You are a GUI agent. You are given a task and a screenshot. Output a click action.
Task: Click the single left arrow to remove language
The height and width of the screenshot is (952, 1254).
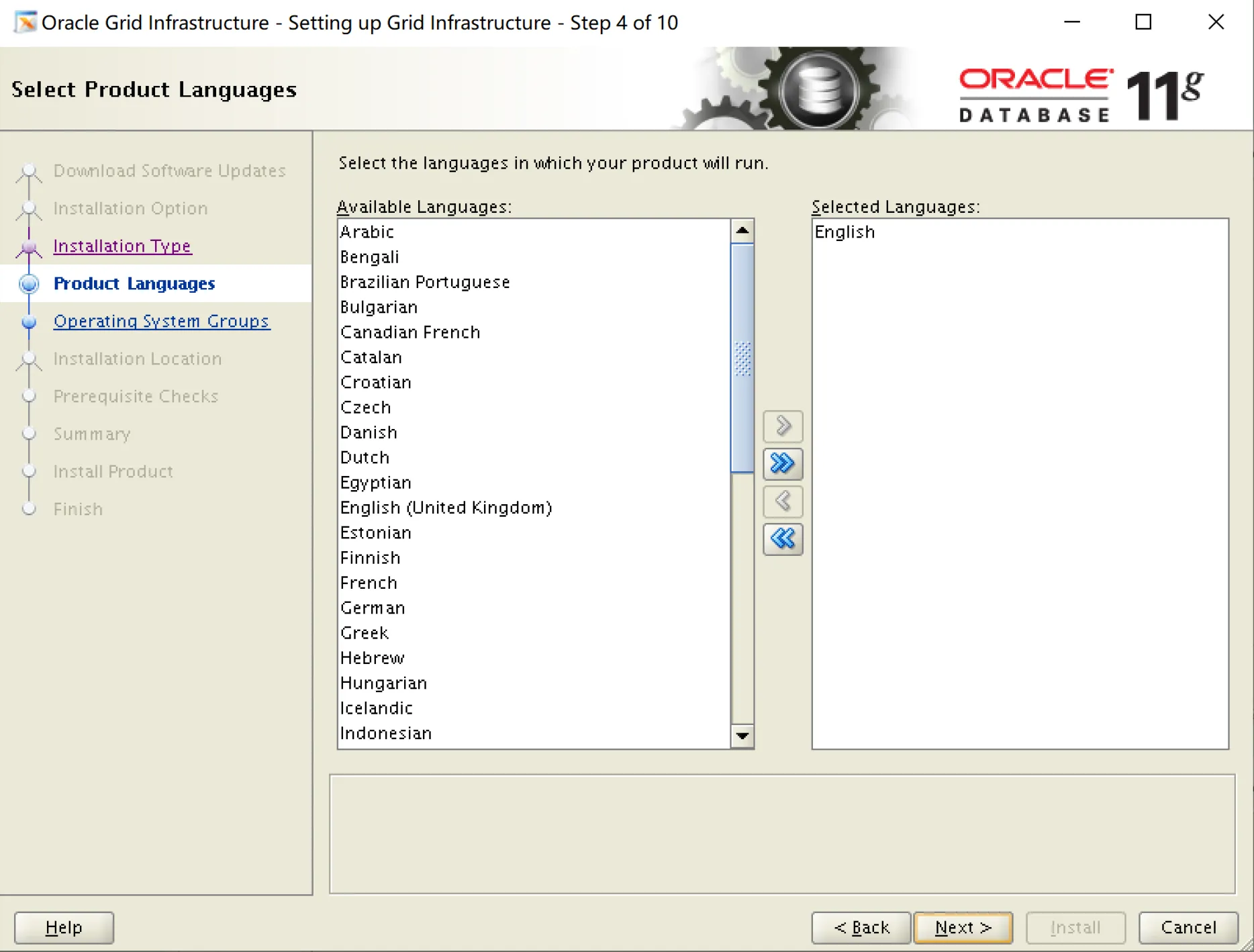coord(781,502)
